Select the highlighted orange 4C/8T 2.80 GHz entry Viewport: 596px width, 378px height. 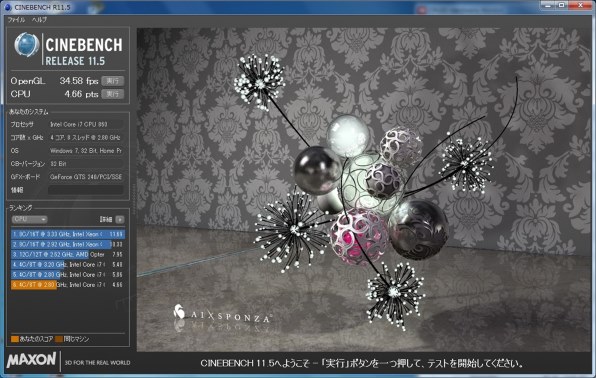[68, 284]
